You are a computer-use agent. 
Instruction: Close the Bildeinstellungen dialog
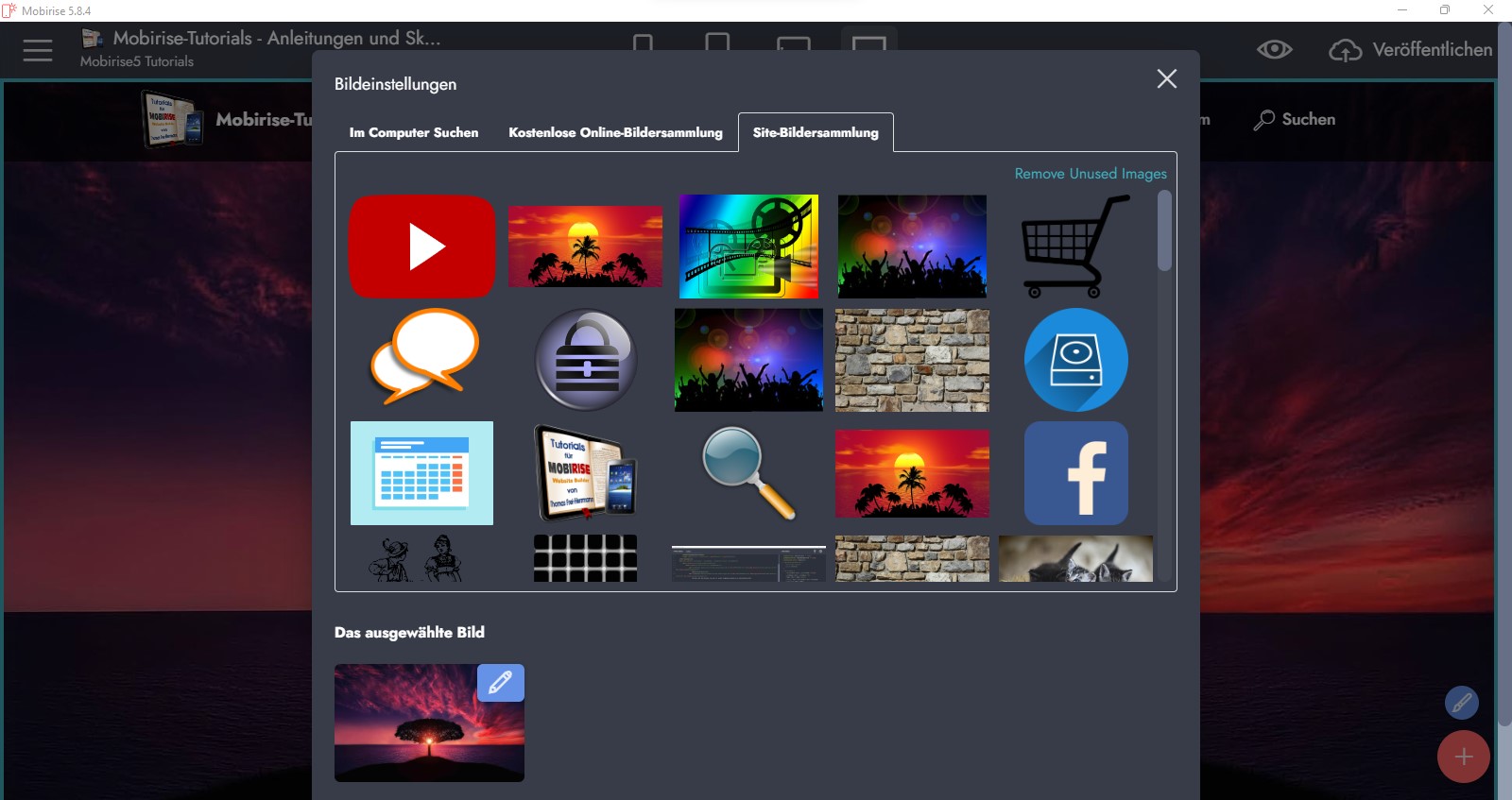pos(1166,79)
